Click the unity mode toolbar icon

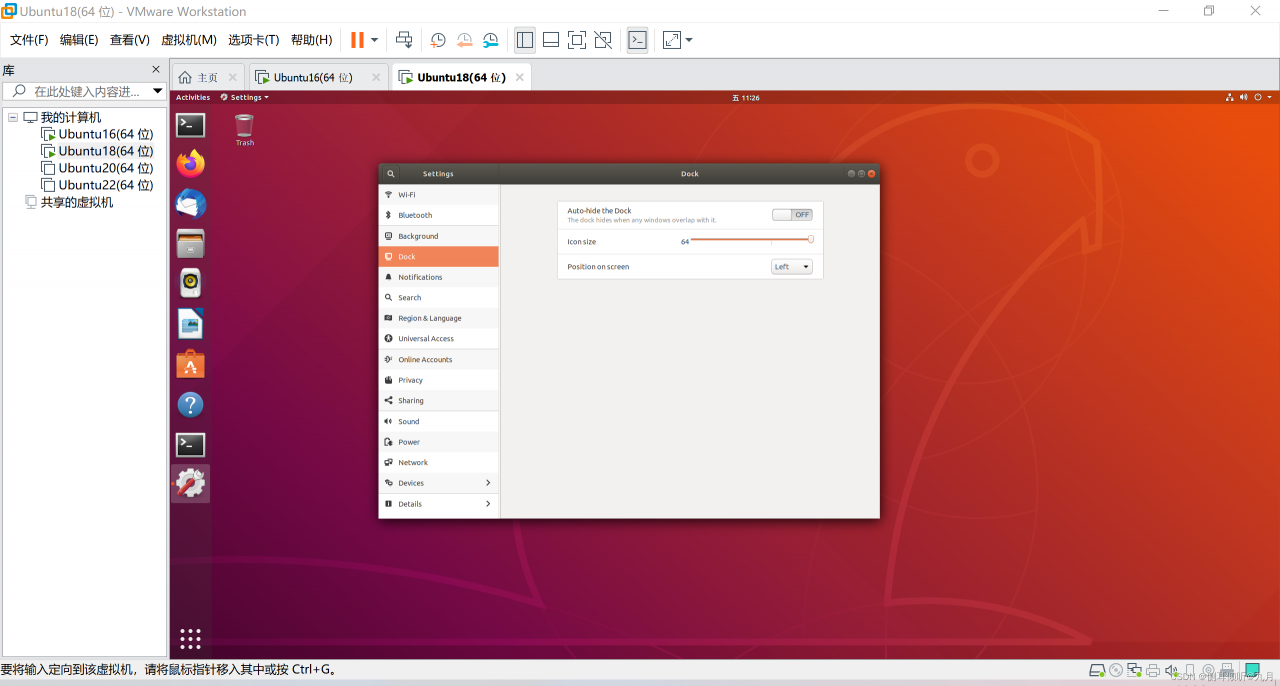coord(603,40)
